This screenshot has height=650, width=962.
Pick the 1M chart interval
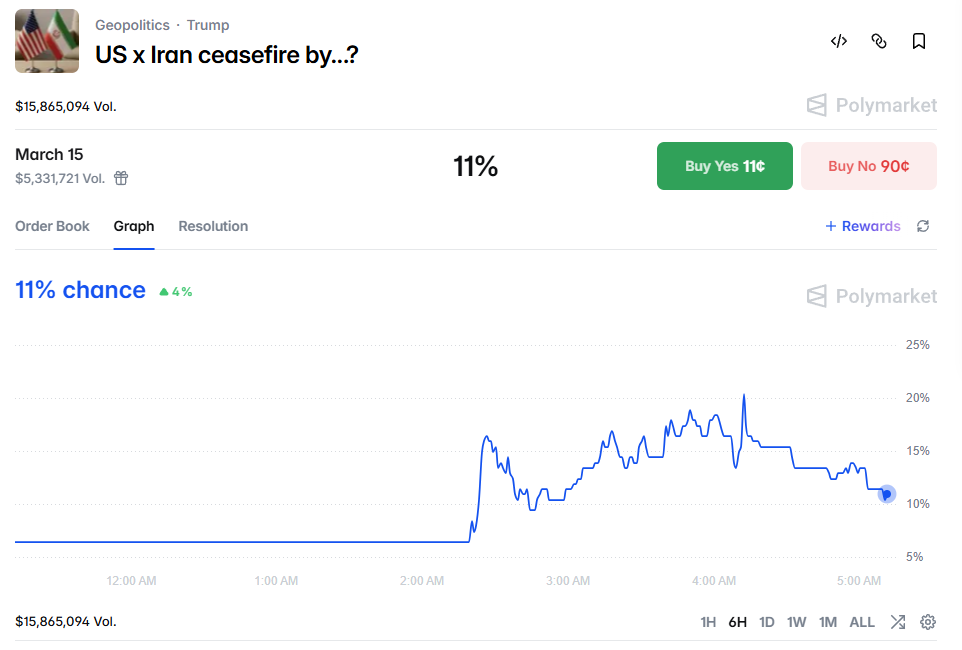click(x=828, y=622)
